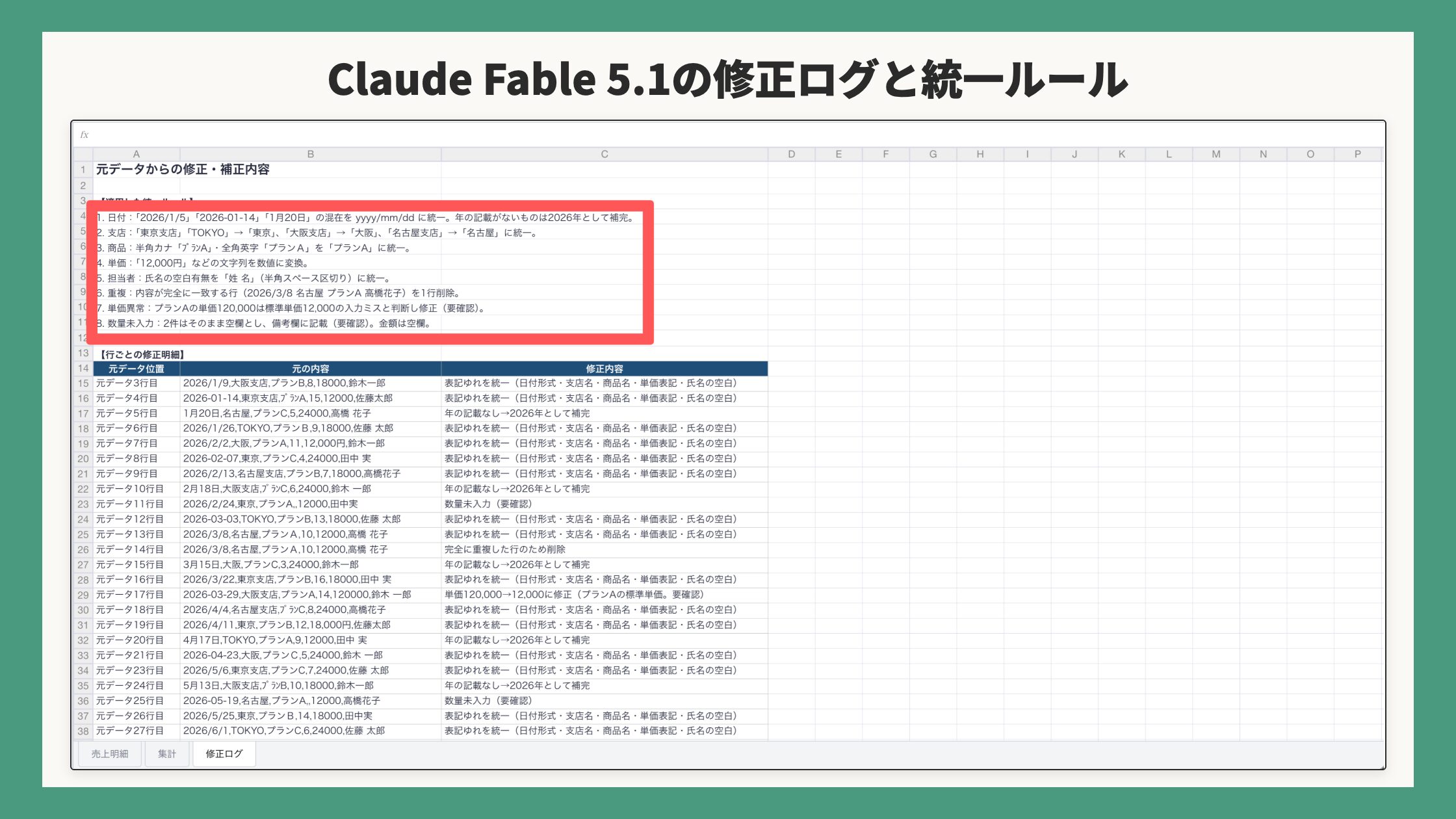Click cell 元データ27行目
This screenshot has width=1456, height=819.
136,731
